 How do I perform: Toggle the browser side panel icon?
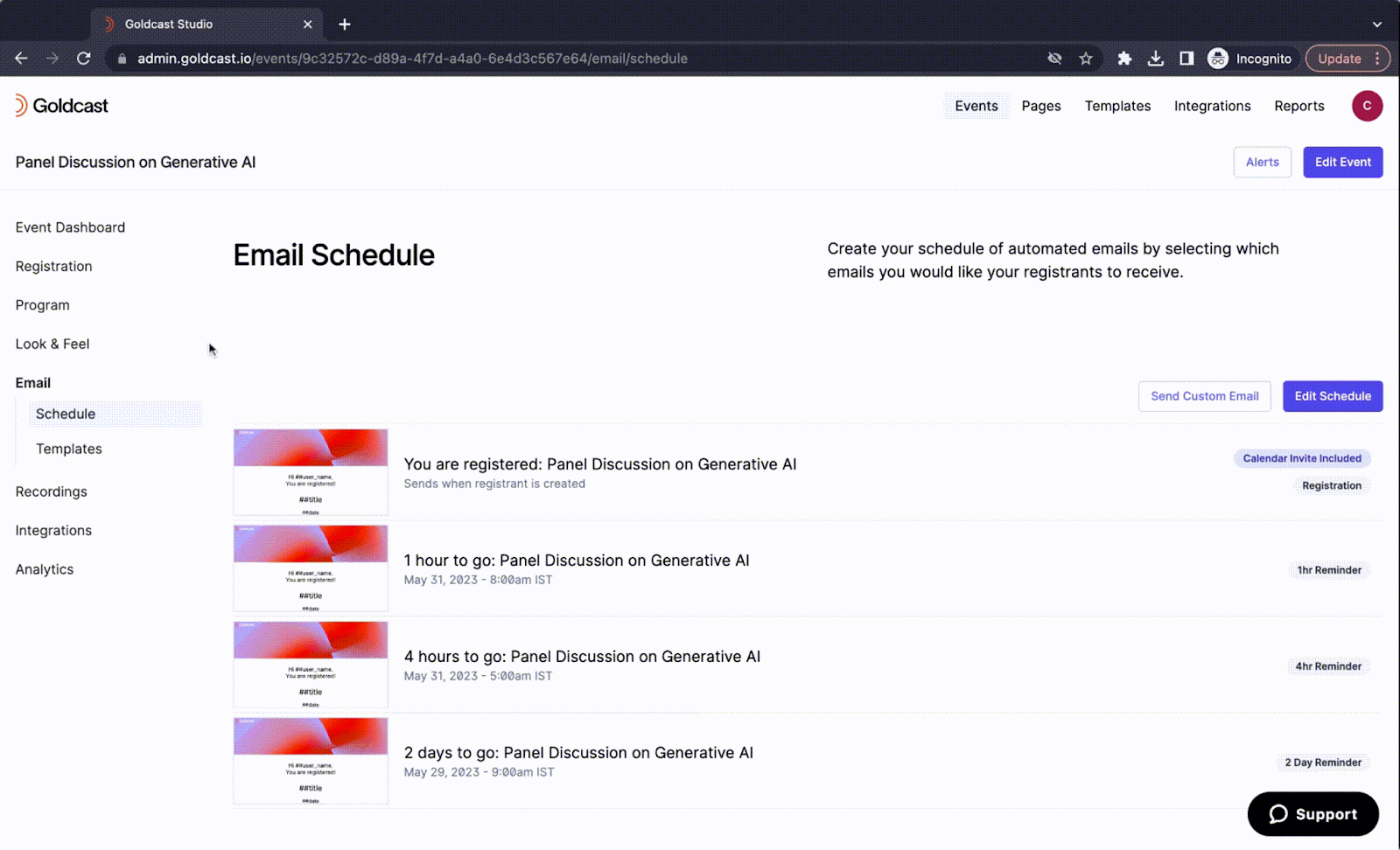pos(1186,59)
